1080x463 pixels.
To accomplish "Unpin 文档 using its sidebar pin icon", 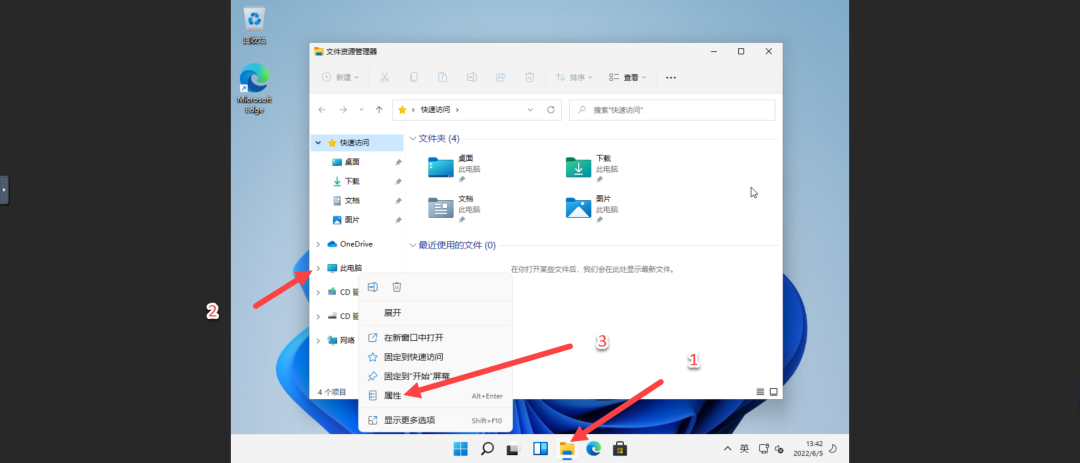I will point(398,201).
